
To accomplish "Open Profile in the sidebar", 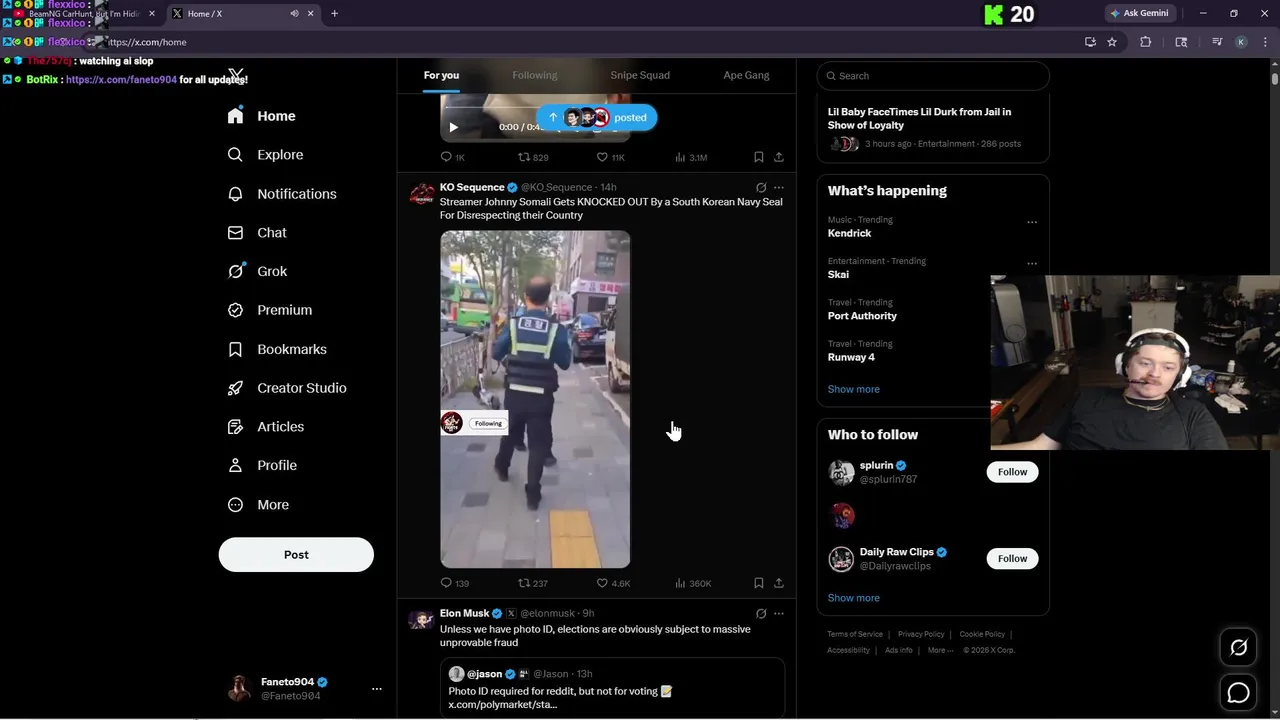I will (x=262, y=466).
